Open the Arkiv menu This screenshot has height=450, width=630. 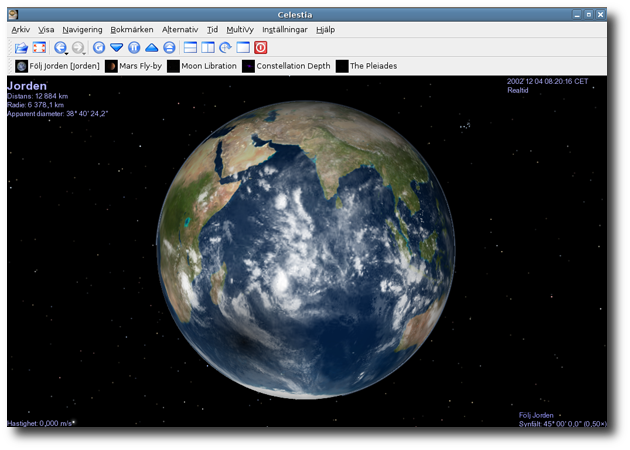[x=20, y=30]
